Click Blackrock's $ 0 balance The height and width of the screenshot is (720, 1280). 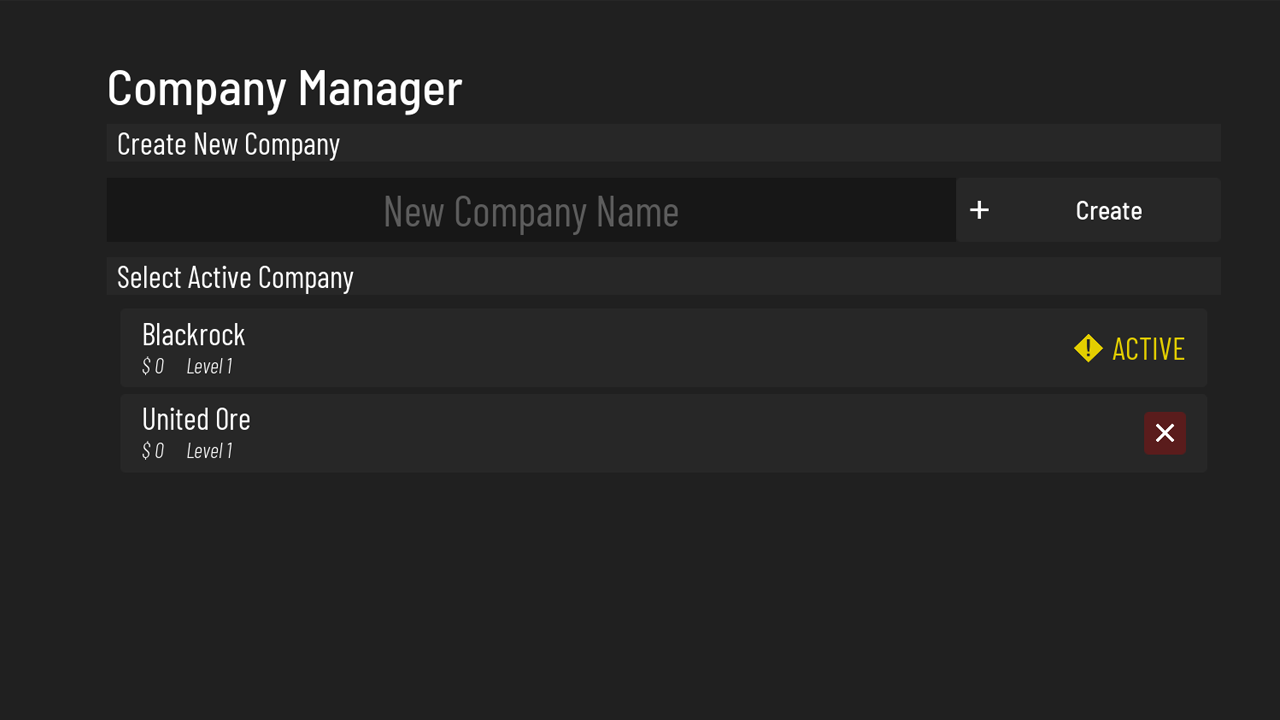[x=153, y=366]
